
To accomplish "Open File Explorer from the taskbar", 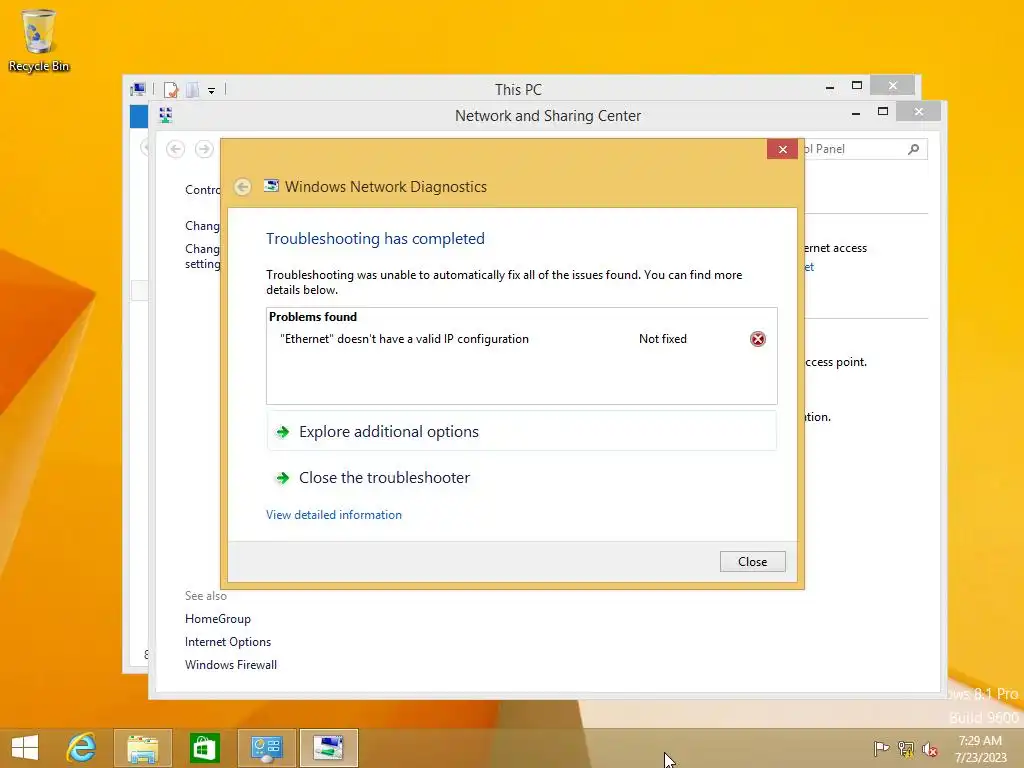I will [143, 748].
